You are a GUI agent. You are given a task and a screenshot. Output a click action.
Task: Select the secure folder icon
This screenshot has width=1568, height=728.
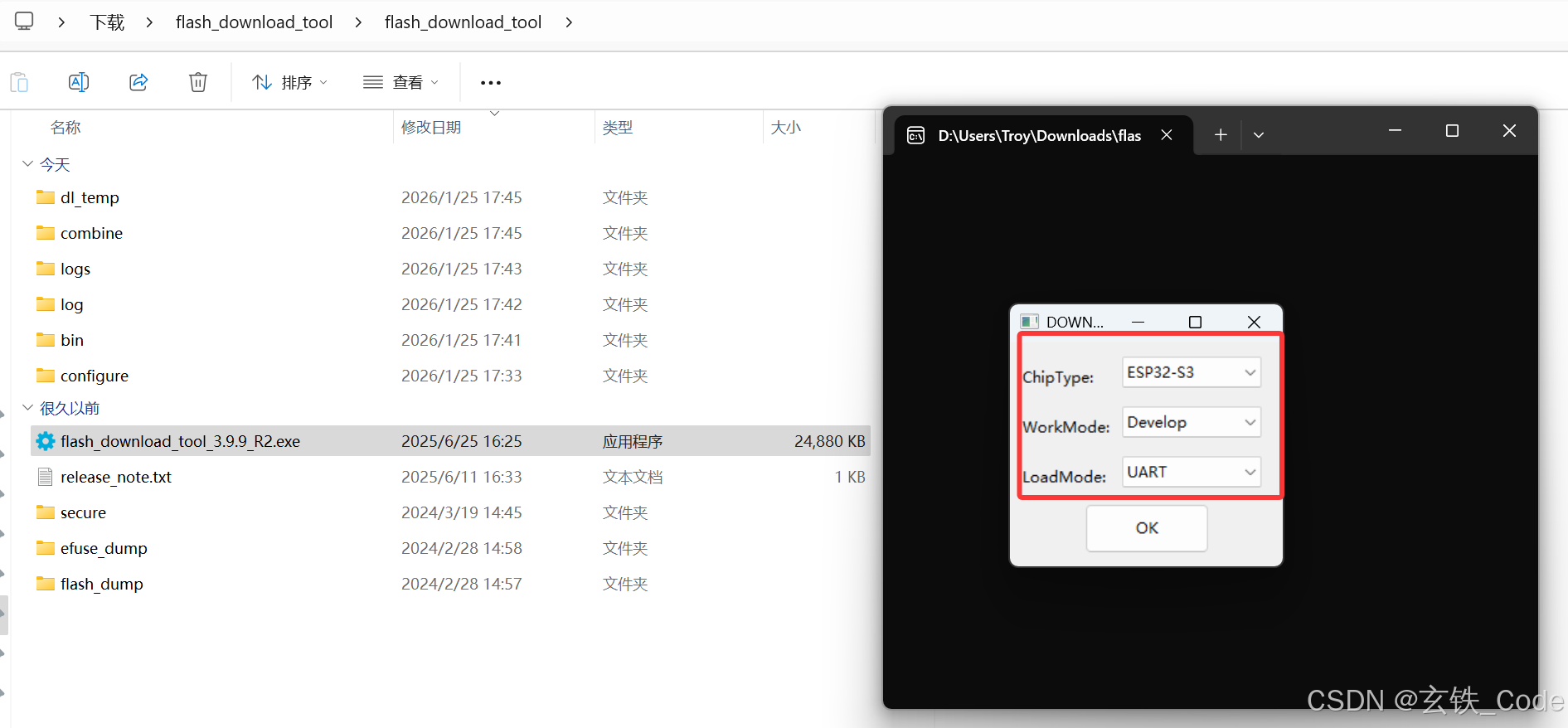[x=46, y=512]
